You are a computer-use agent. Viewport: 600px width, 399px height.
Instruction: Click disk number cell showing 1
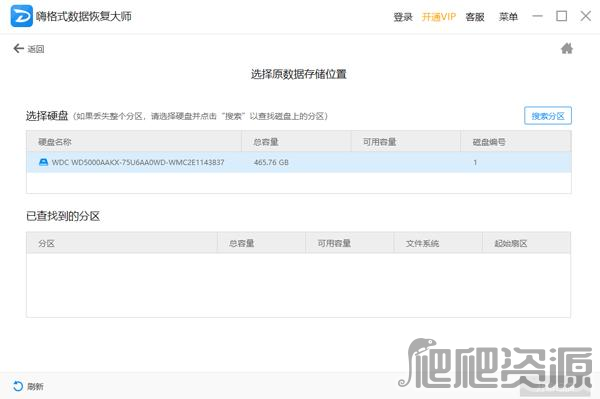coord(475,163)
